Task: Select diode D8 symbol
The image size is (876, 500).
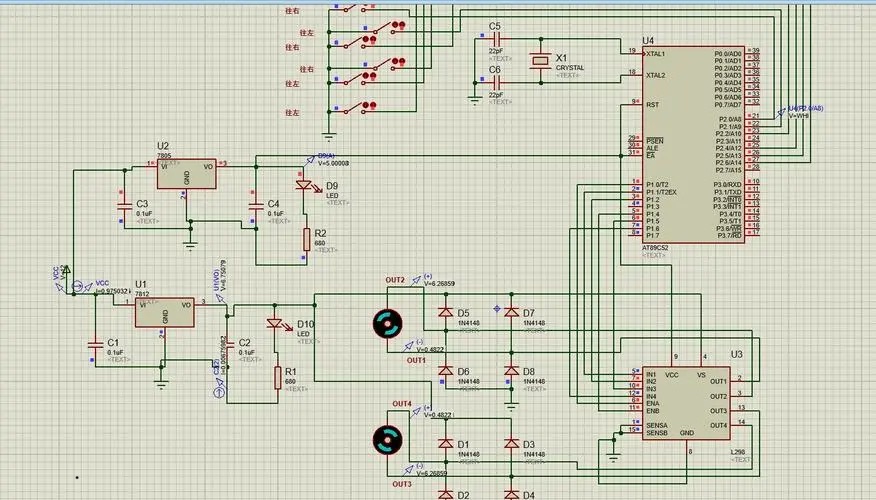Action: (511, 370)
